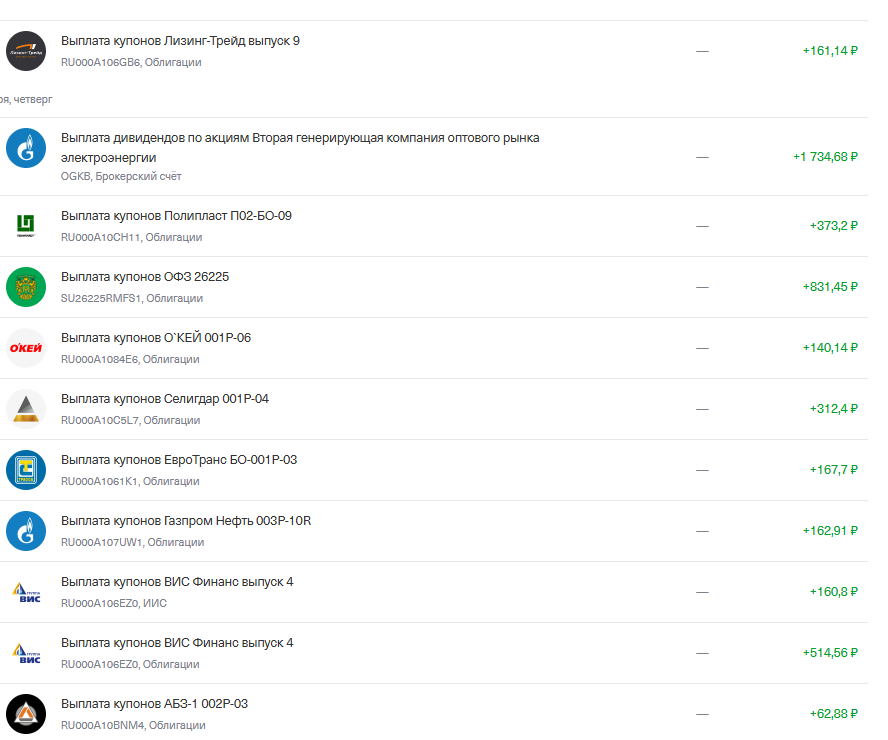
Task: Click Gazprom logo beside Газпром Нефть 003P-10R
Action: 26,531
